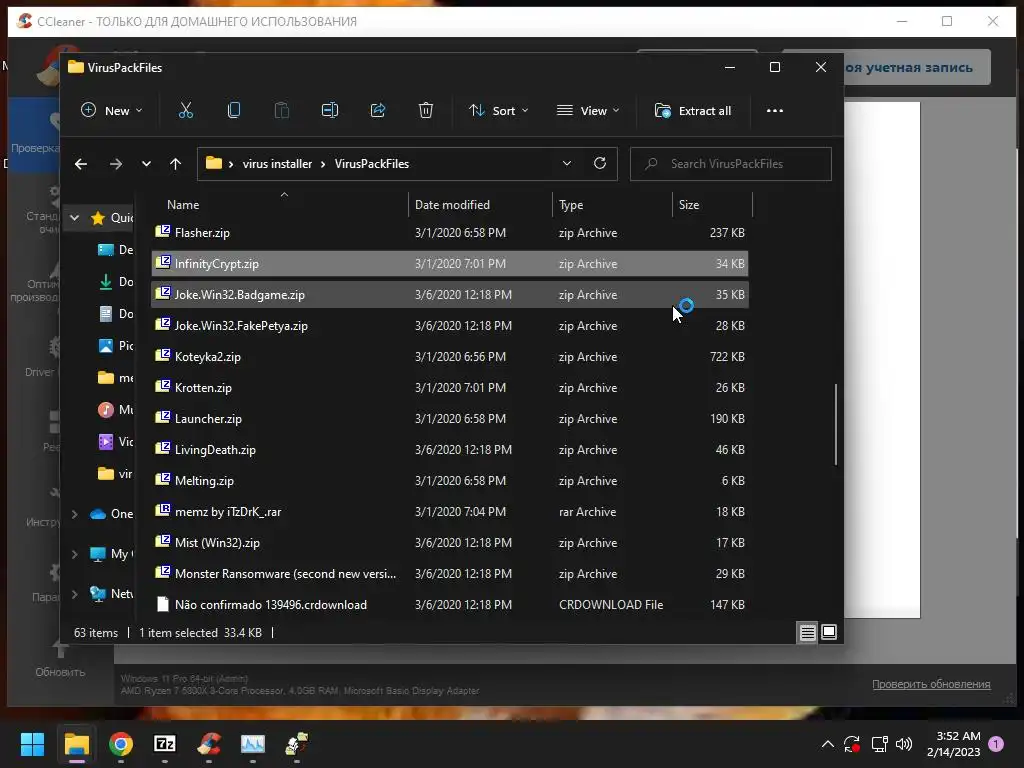Open the Windows Start menu
This screenshot has height=768, width=1024.
(x=32, y=744)
